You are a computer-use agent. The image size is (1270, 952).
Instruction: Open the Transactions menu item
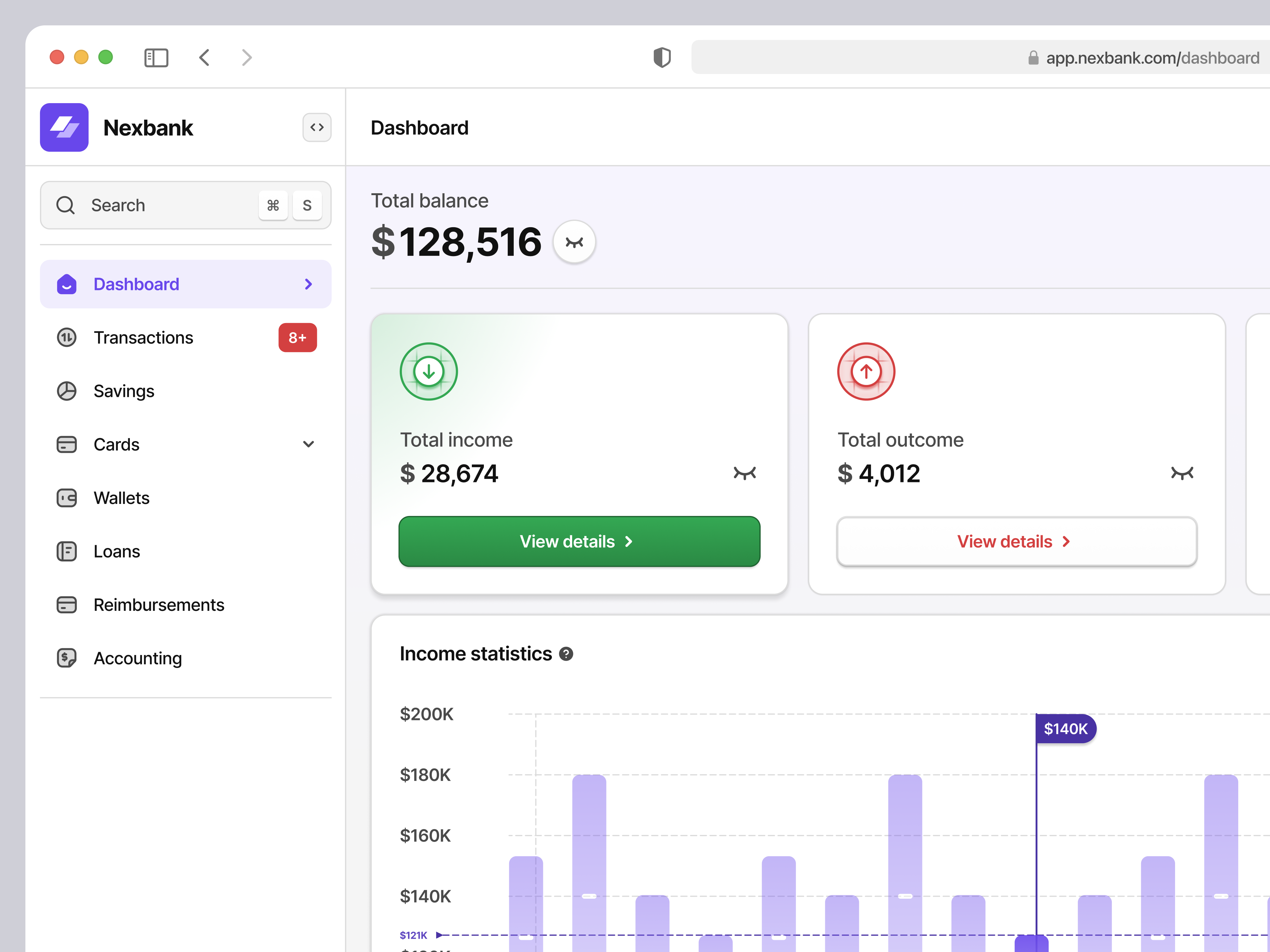tap(144, 337)
